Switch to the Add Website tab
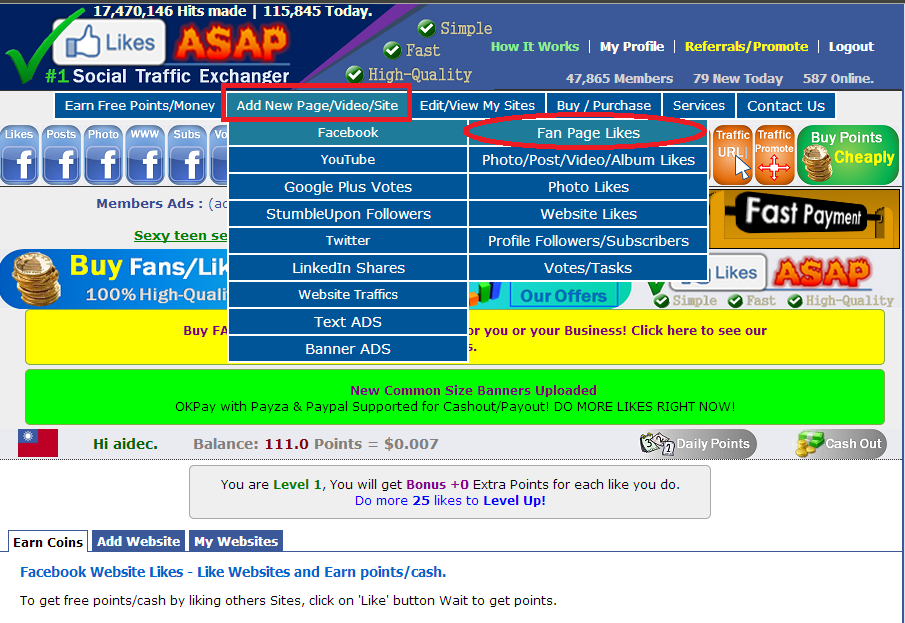This screenshot has height=623, width=905. 139,542
